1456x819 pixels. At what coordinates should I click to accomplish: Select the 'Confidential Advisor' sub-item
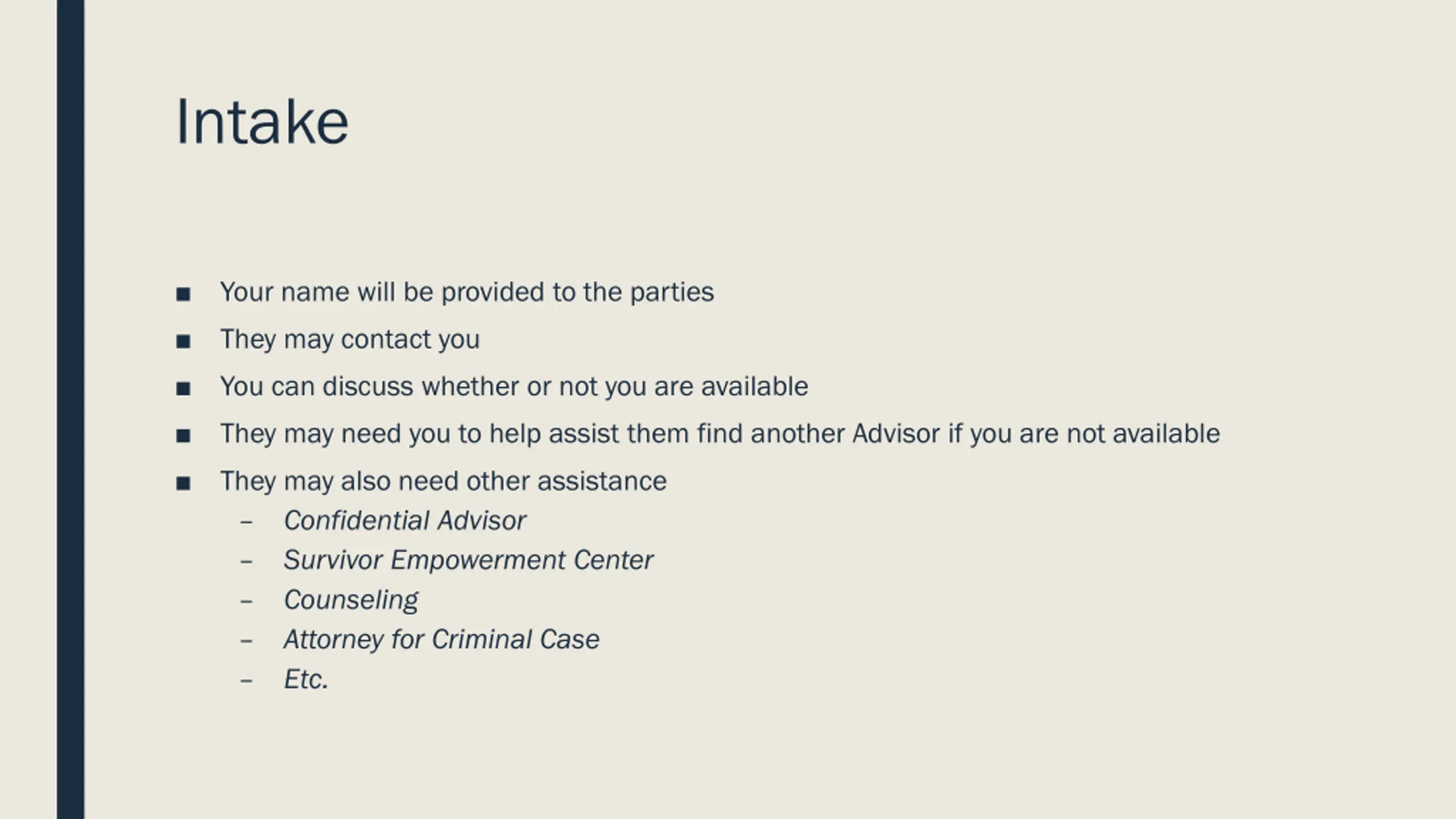coord(405,520)
